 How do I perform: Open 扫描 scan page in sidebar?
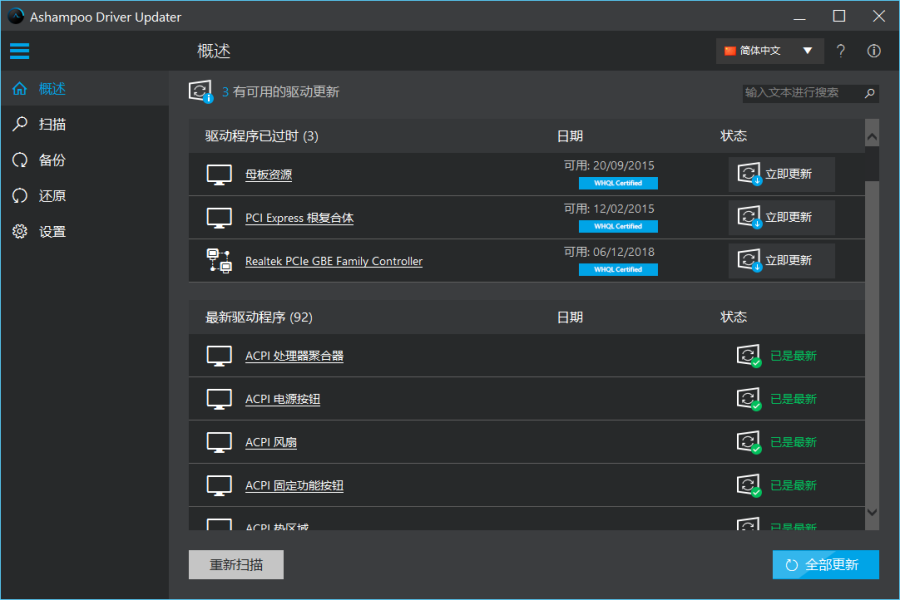(x=85, y=125)
